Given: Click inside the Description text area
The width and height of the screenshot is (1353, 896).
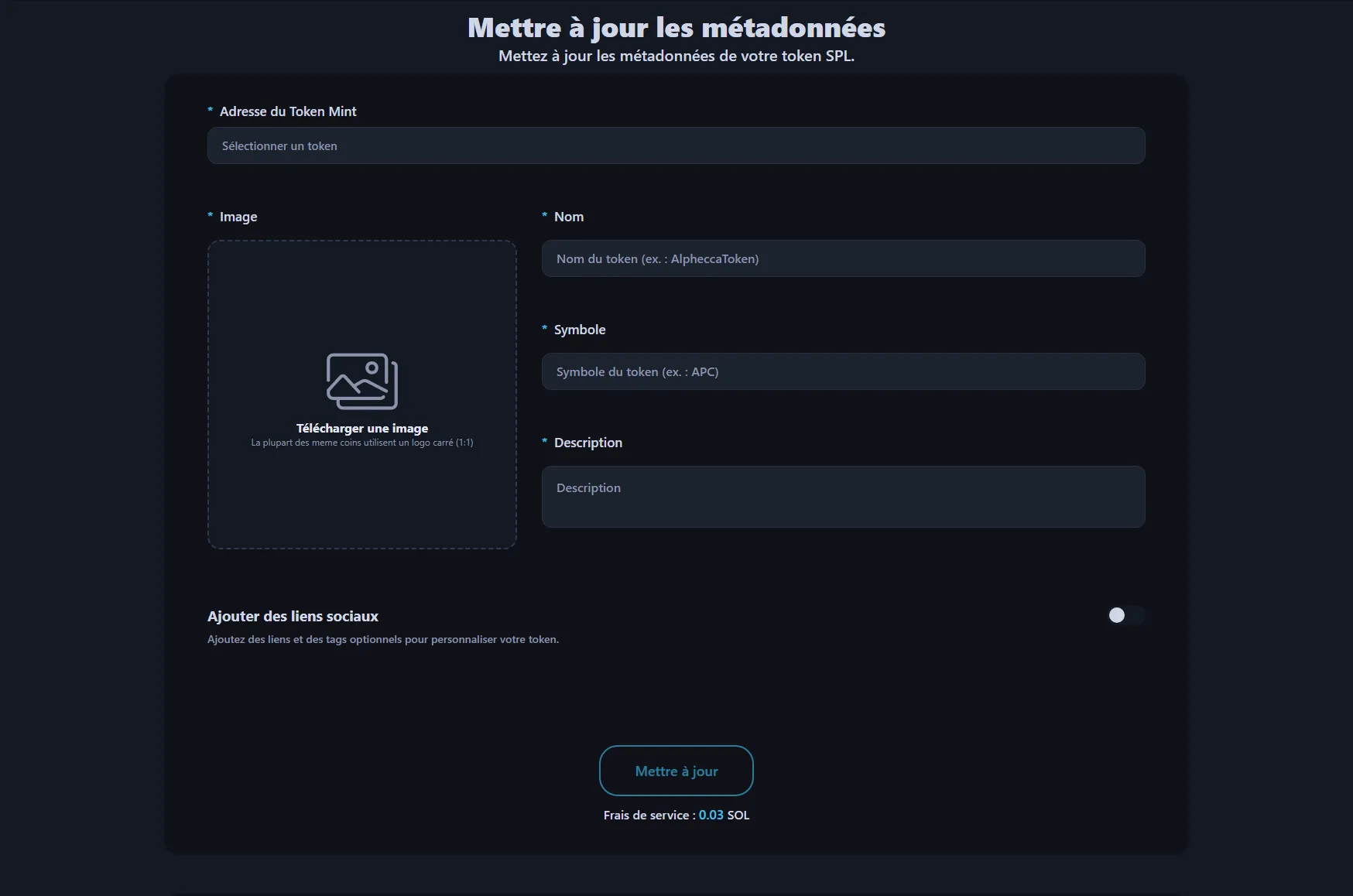Looking at the screenshot, I should (x=843, y=496).
